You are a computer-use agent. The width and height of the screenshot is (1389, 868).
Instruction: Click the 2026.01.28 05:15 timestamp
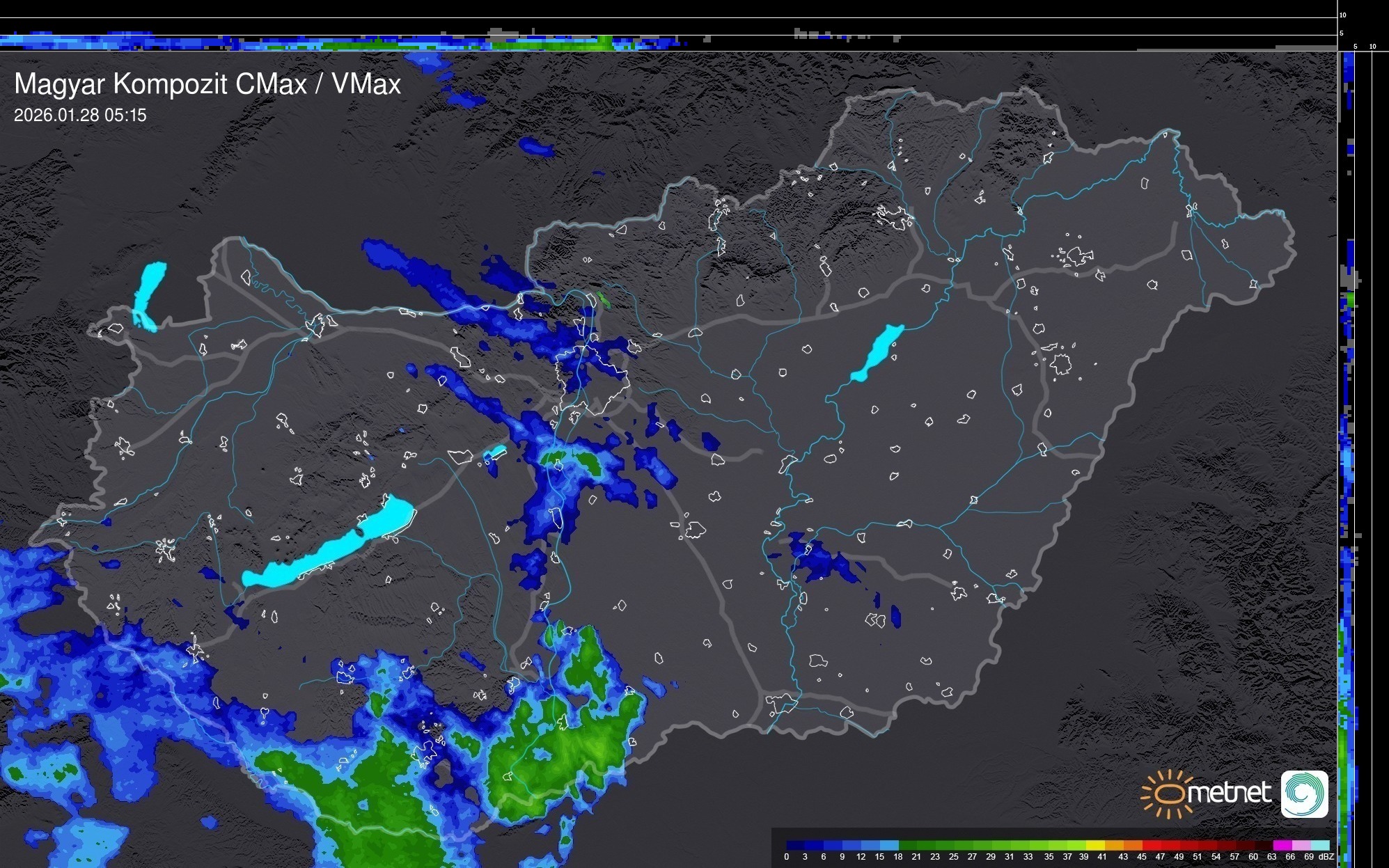[80, 116]
